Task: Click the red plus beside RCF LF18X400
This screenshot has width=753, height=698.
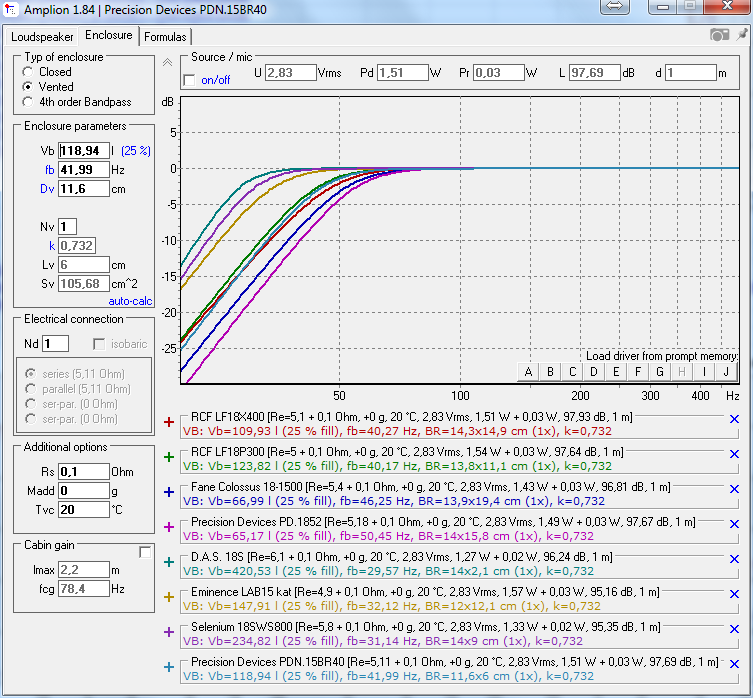Action: [x=168, y=422]
